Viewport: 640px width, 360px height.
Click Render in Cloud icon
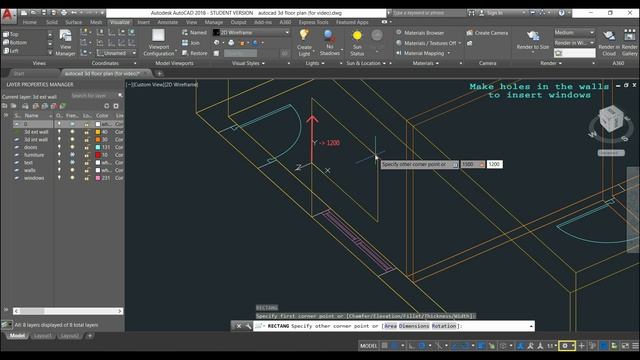(609, 36)
